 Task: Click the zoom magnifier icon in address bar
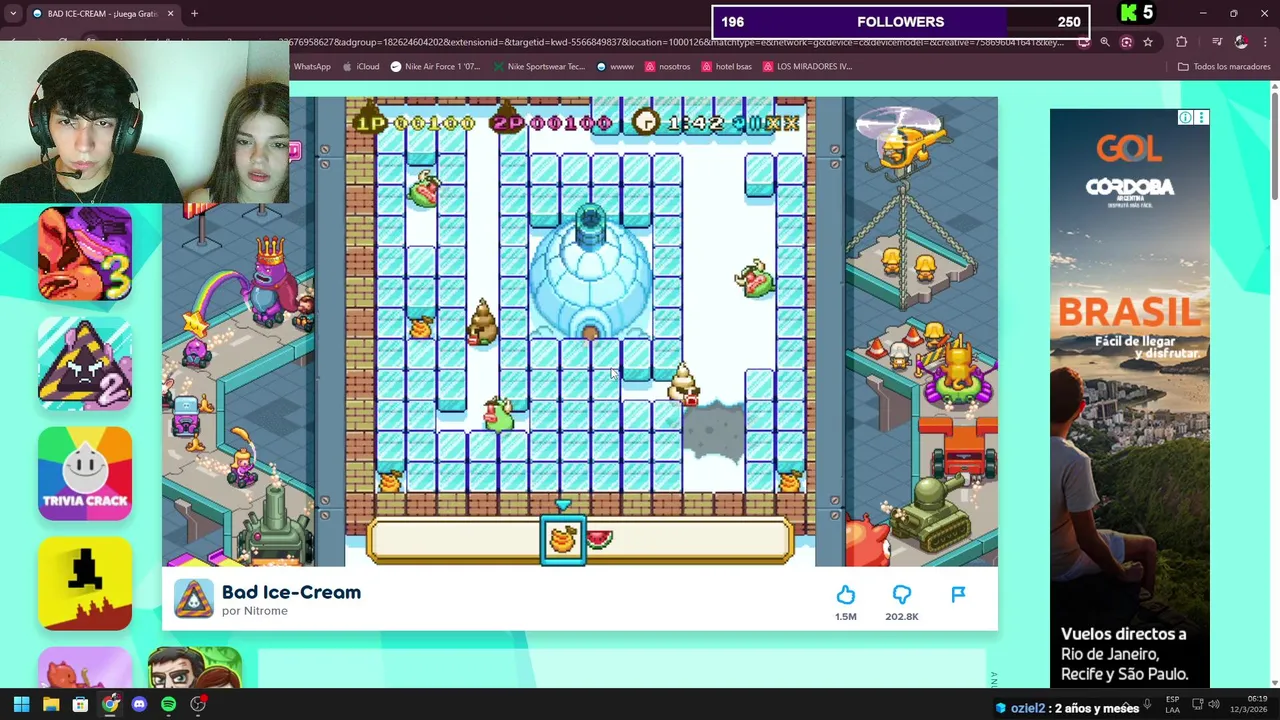pos(1105,42)
